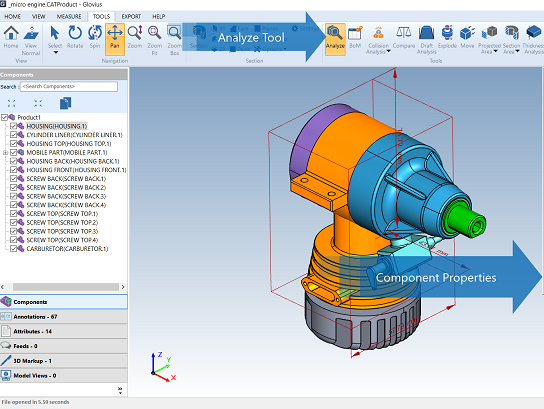This screenshot has height=409, width=544.
Task: Expand the MOBILE PART tree node
Action: pyautogui.click(x=5, y=153)
